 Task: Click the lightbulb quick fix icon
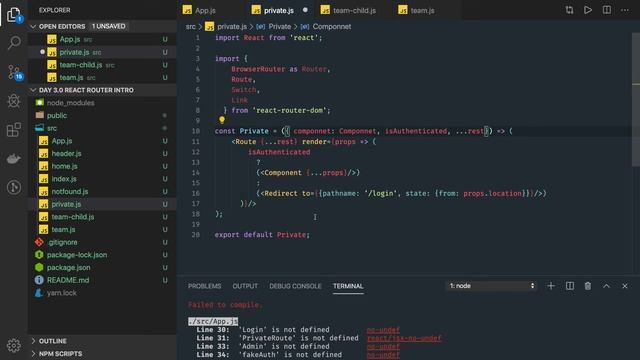222,120
